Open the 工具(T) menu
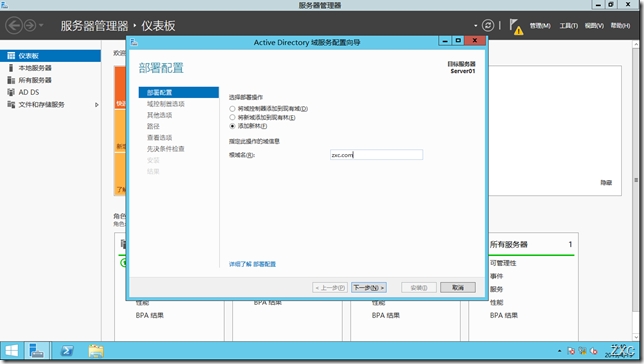 (568, 25)
